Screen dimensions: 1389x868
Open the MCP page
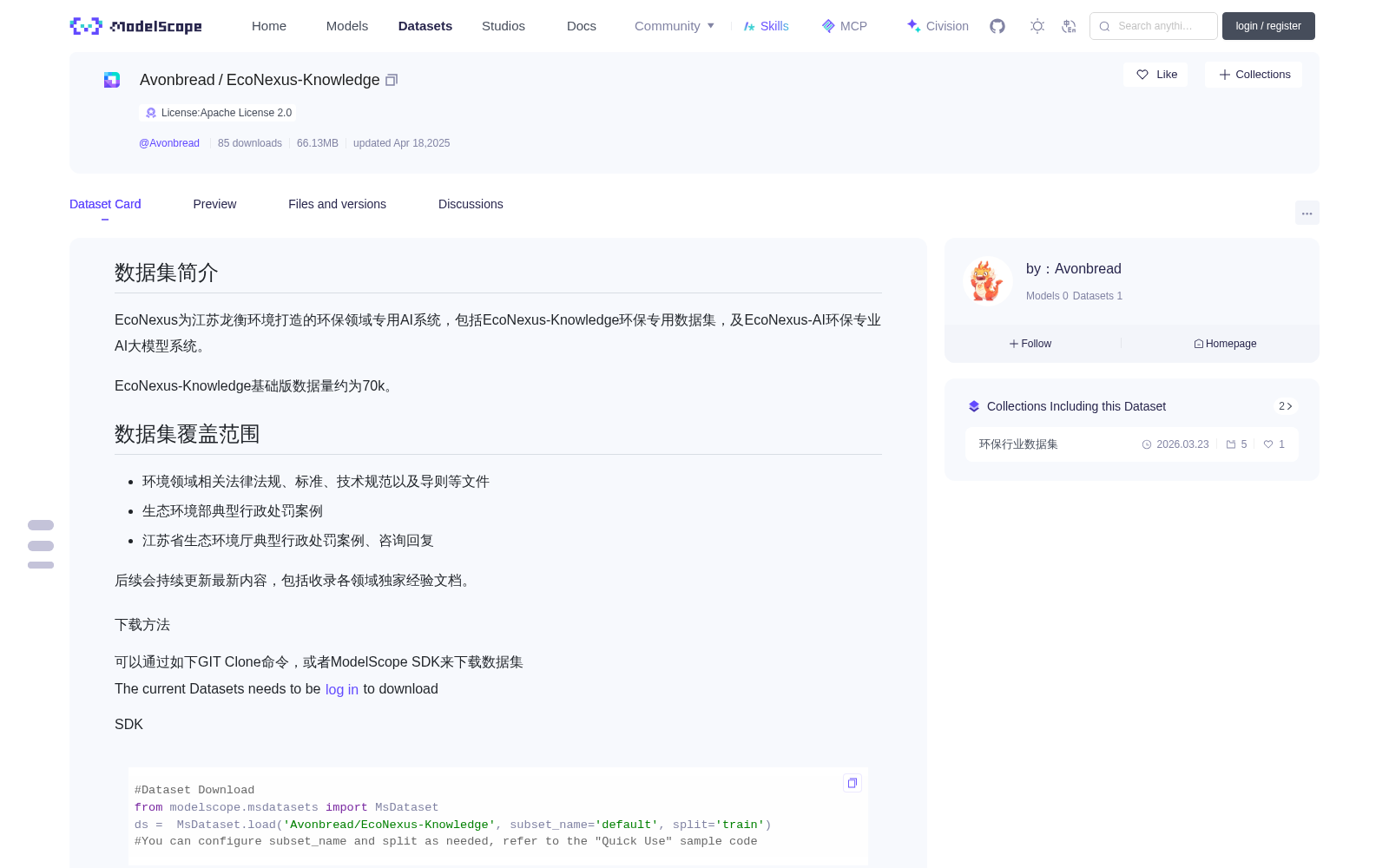(x=845, y=26)
